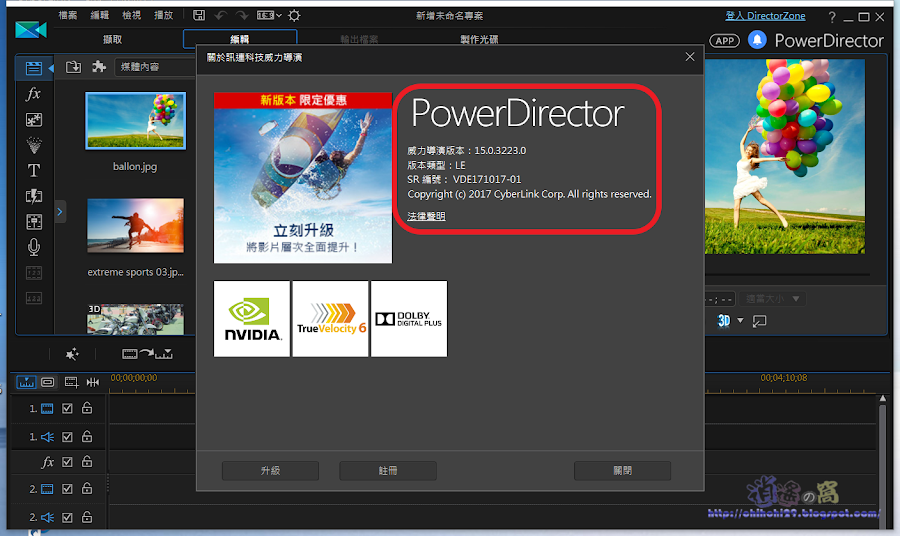The width and height of the screenshot is (900, 536).
Task: Open the 播放 menu
Action: click(x=164, y=15)
